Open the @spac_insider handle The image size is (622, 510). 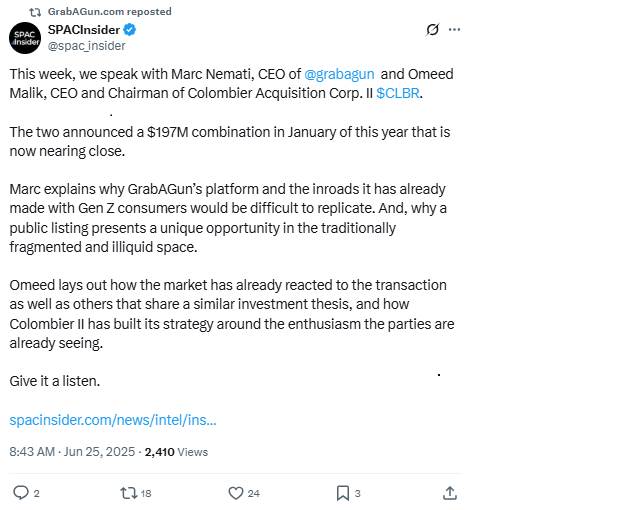(86, 46)
